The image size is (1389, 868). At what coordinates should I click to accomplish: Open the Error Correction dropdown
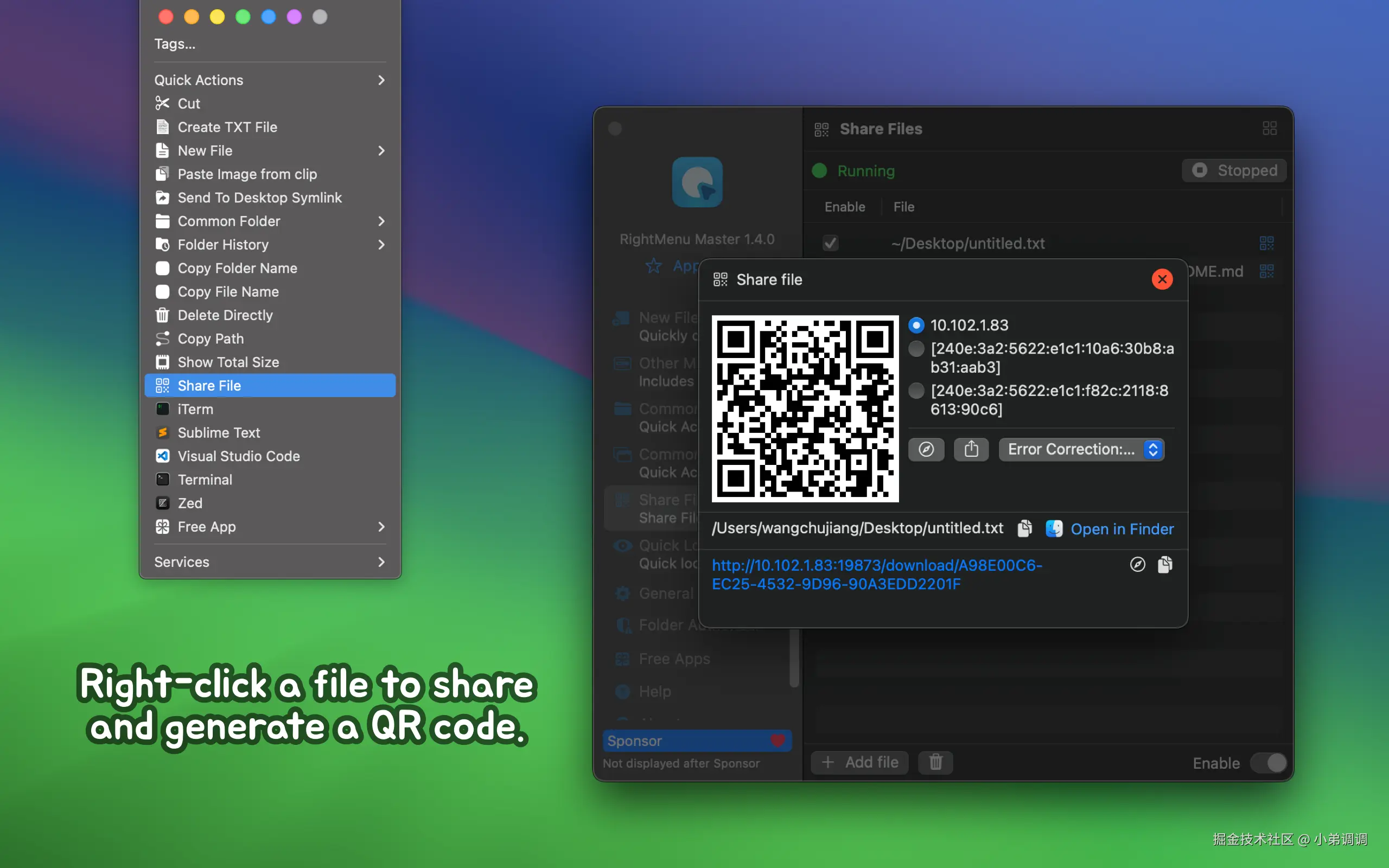(1081, 449)
